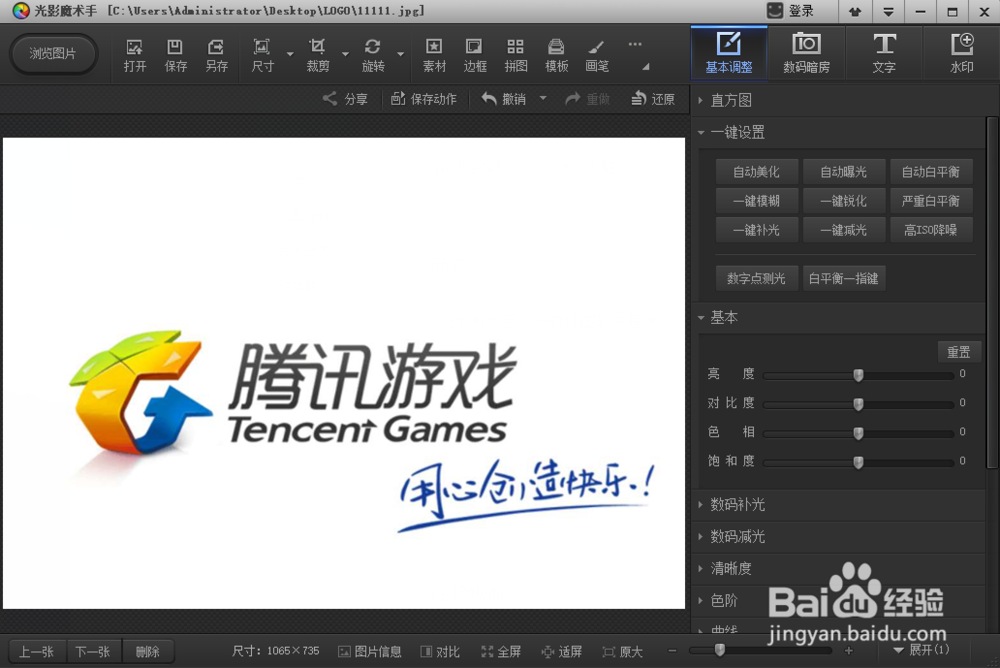Click the 对比度 contrast slider handle

pyautogui.click(x=858, y=404)
